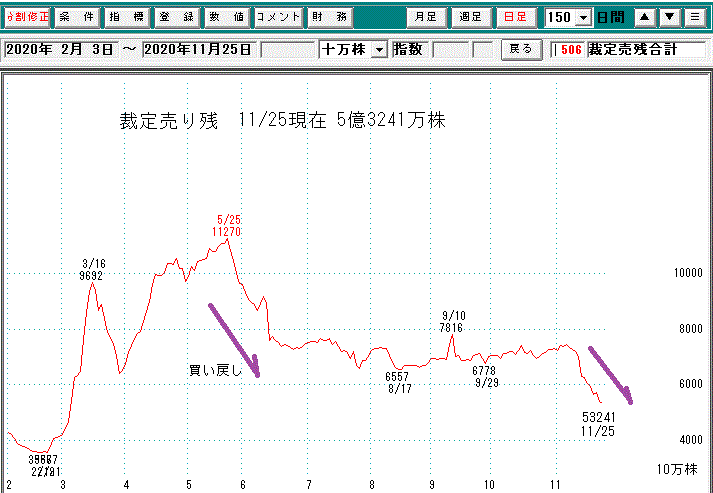Switch to 月足 monthly chart
Viewport: 713px width, 493px height.
(427, 18)
